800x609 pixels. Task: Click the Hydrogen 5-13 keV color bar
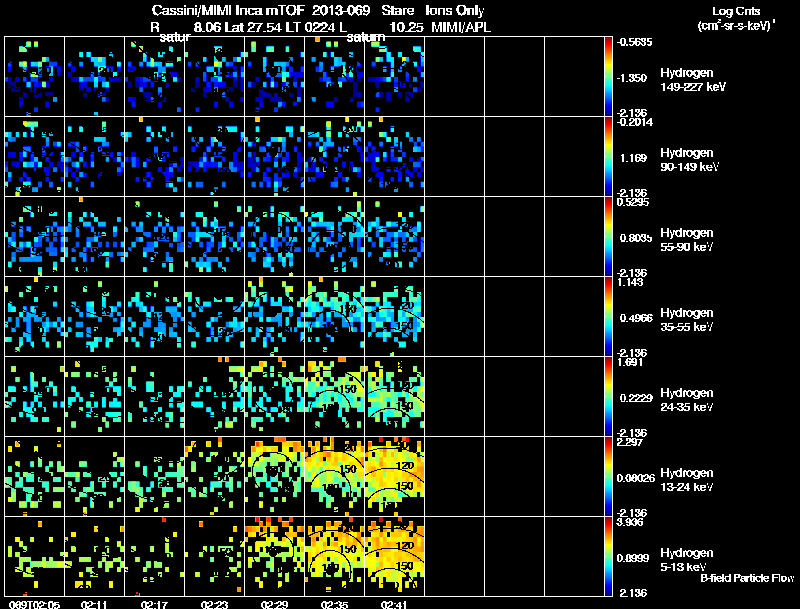pyautogui.click(x=608, y=556)
